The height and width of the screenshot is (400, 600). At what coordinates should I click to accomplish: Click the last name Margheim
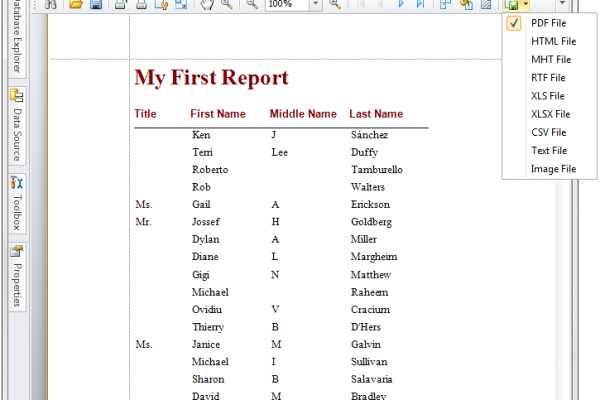point(374,257)
